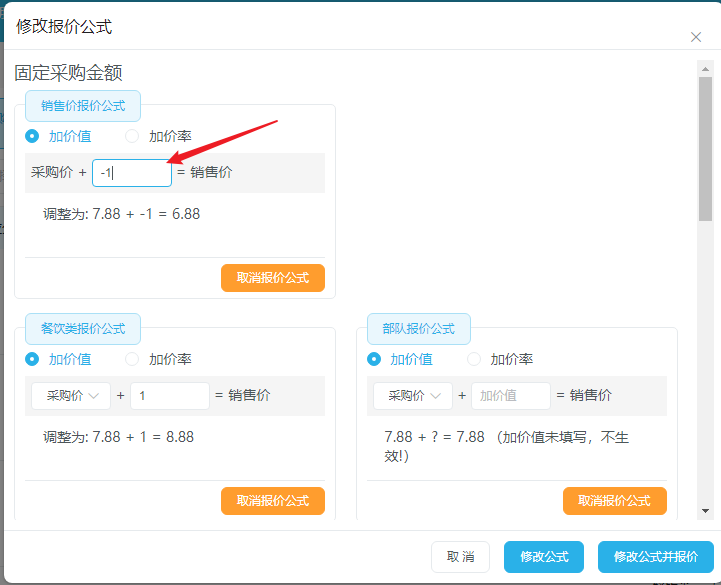The width and height of the screenshot is (721, 585).
Task: Click the scrollbar up arrow icon
Action: 705,69
